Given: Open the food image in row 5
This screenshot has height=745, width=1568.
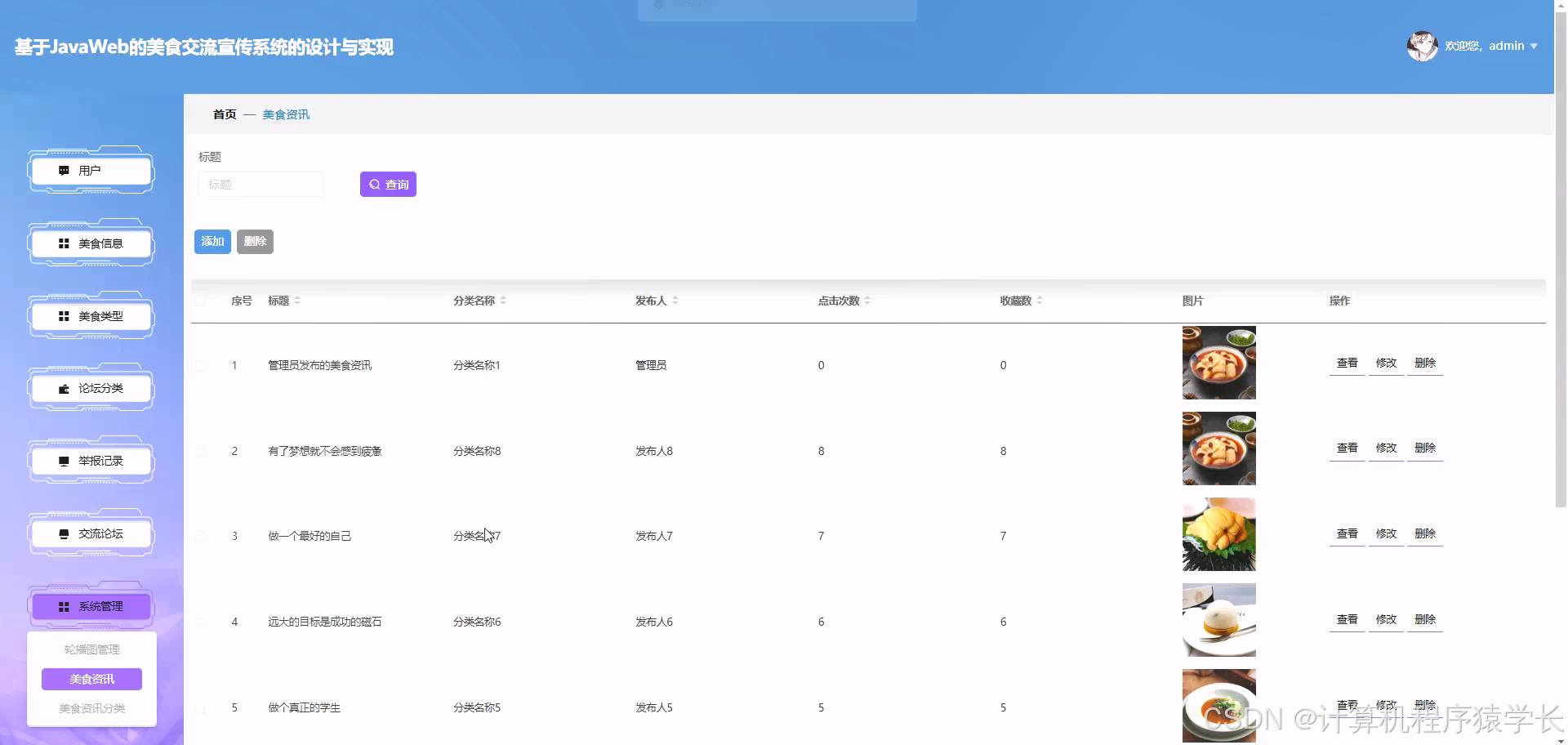Looking at the screenshot, I should point(1218,706).
